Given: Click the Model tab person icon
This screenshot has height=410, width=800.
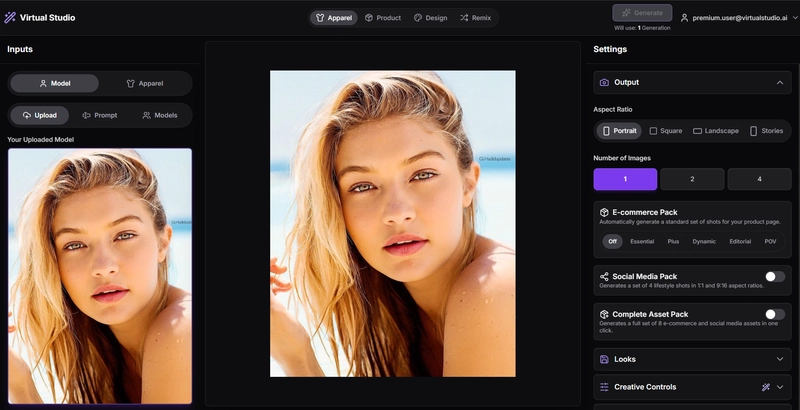Looking at the screenshot, I should pos(43,83).
